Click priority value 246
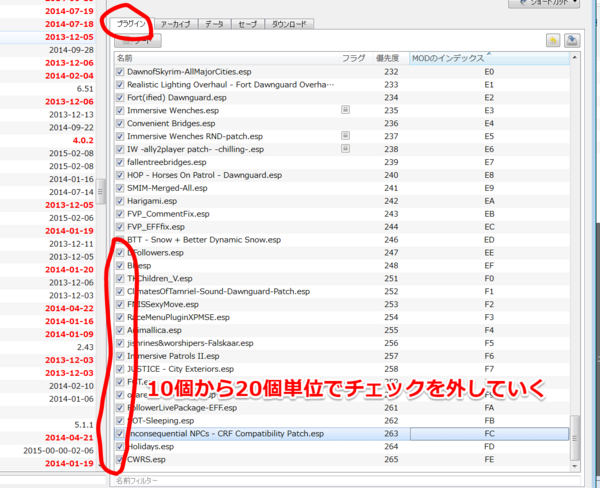The image size is (600, 488). [x=391, y=240]
